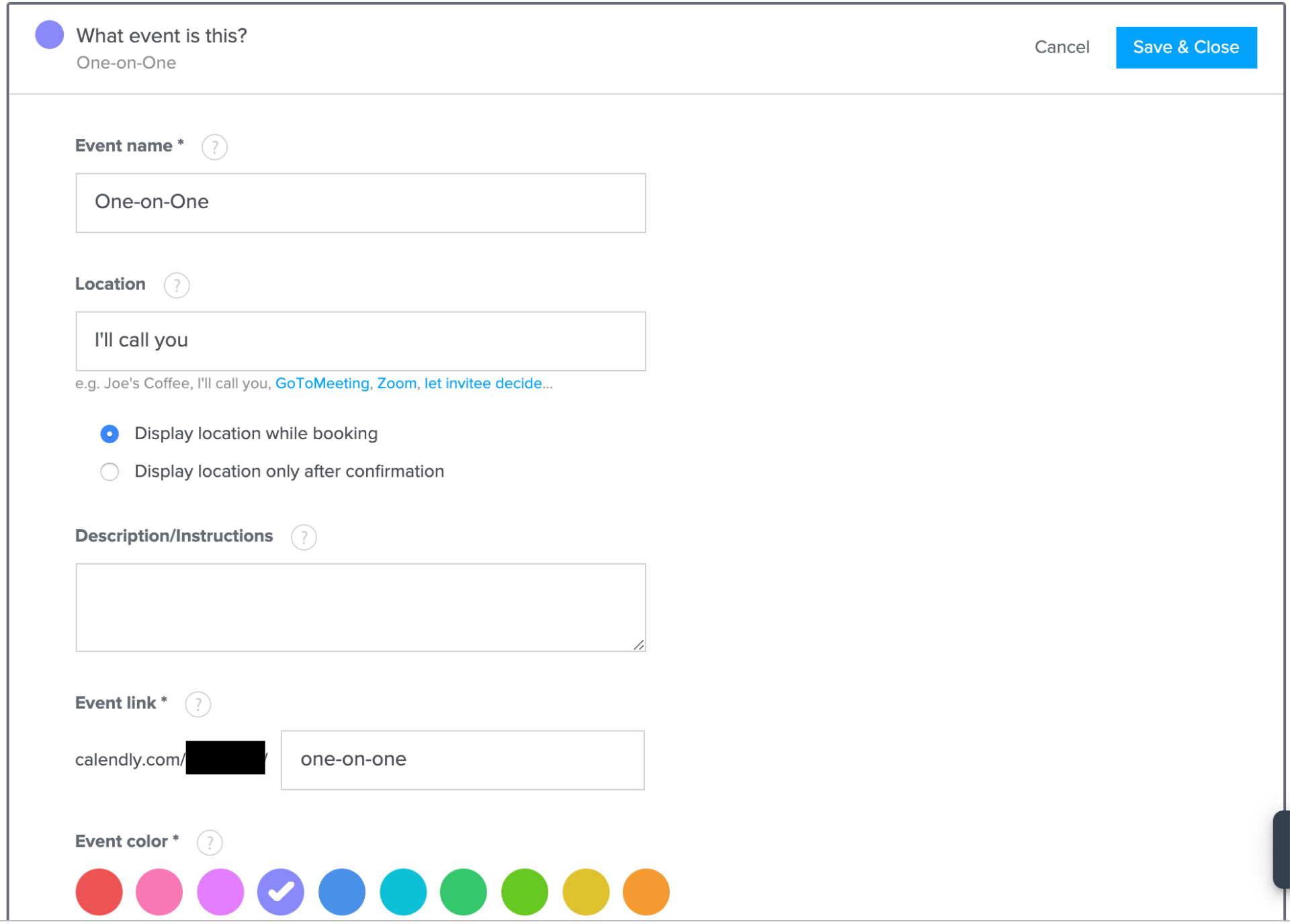Select 'Display location while booking'
The image size is (1290, 924).
[110, 434]
